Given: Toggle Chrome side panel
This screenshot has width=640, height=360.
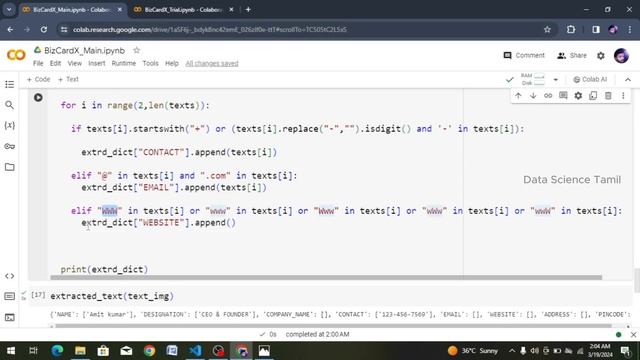Looking at the screenshot, I should pos(596,29).
